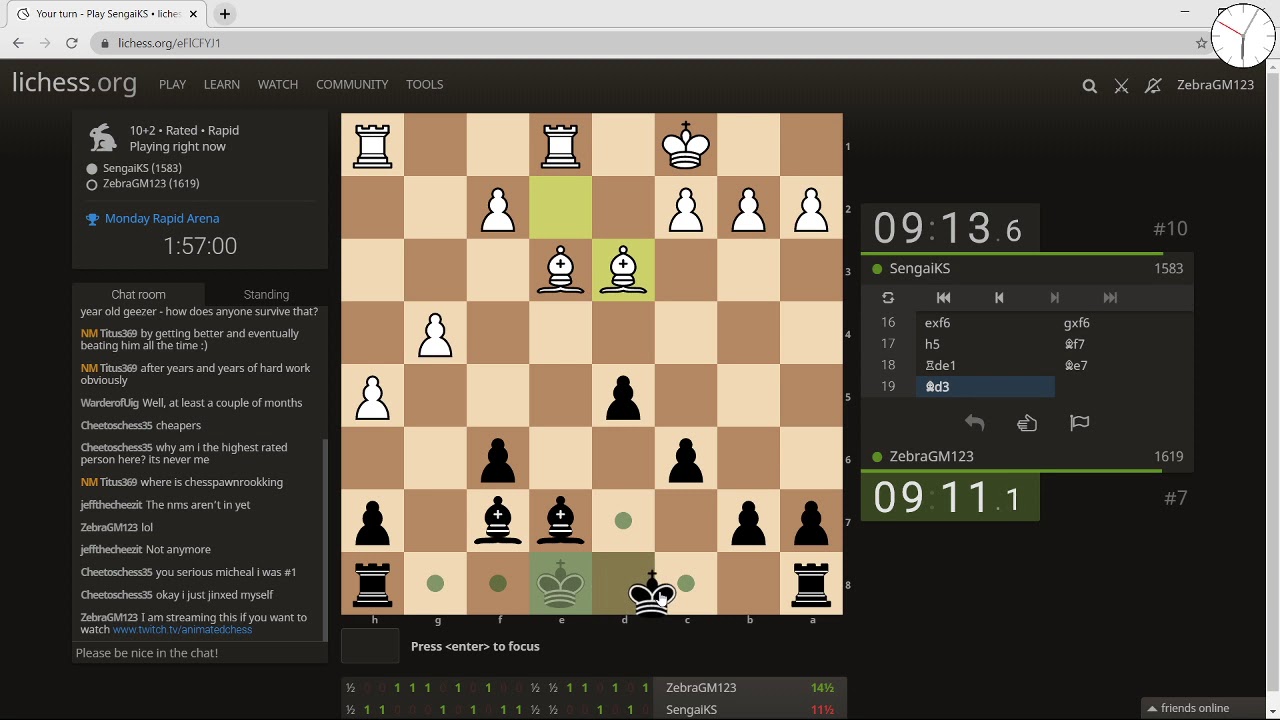Click the black rook on a8

[811, 584]
